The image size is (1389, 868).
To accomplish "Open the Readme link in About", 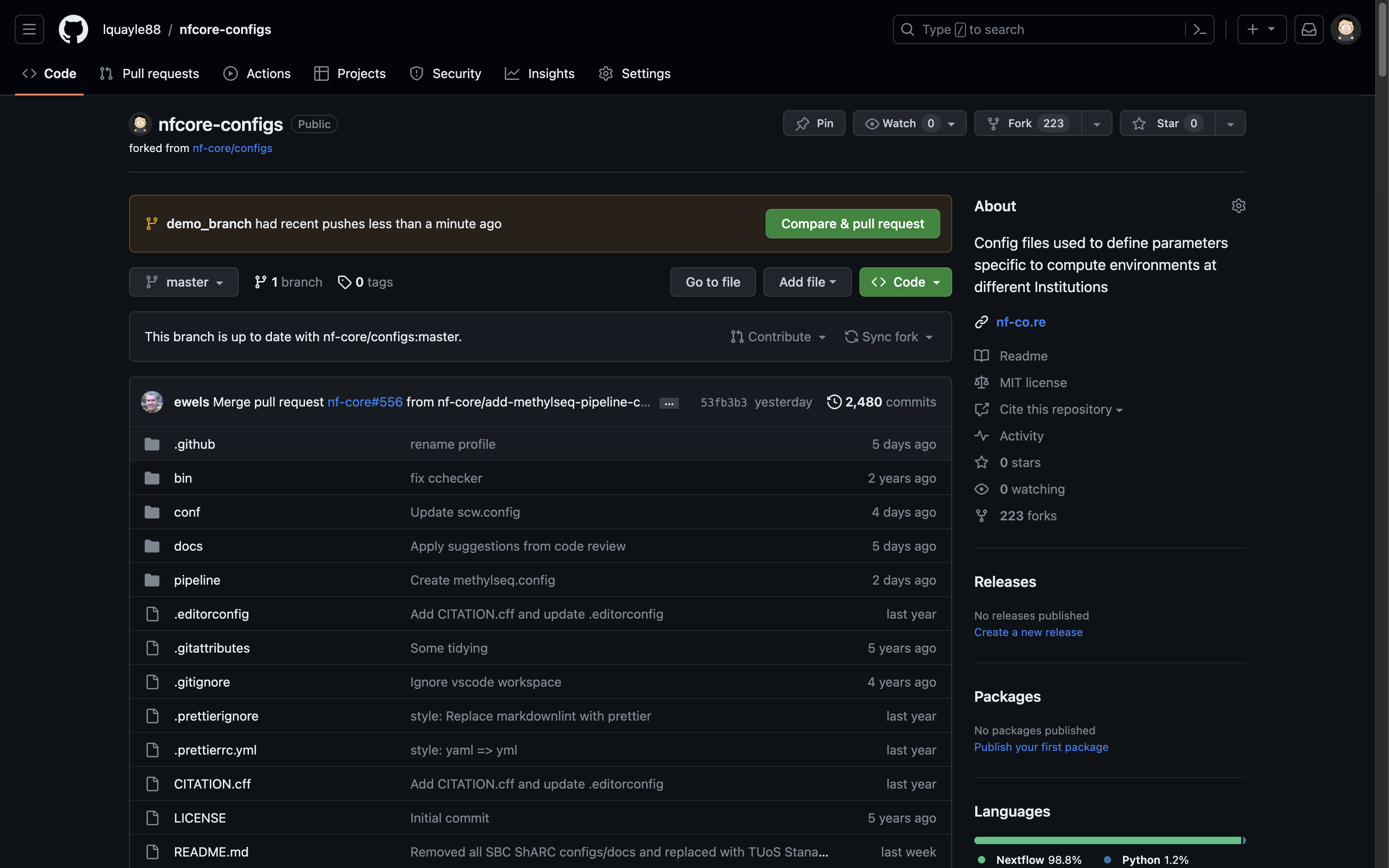I will [1023, 356].
